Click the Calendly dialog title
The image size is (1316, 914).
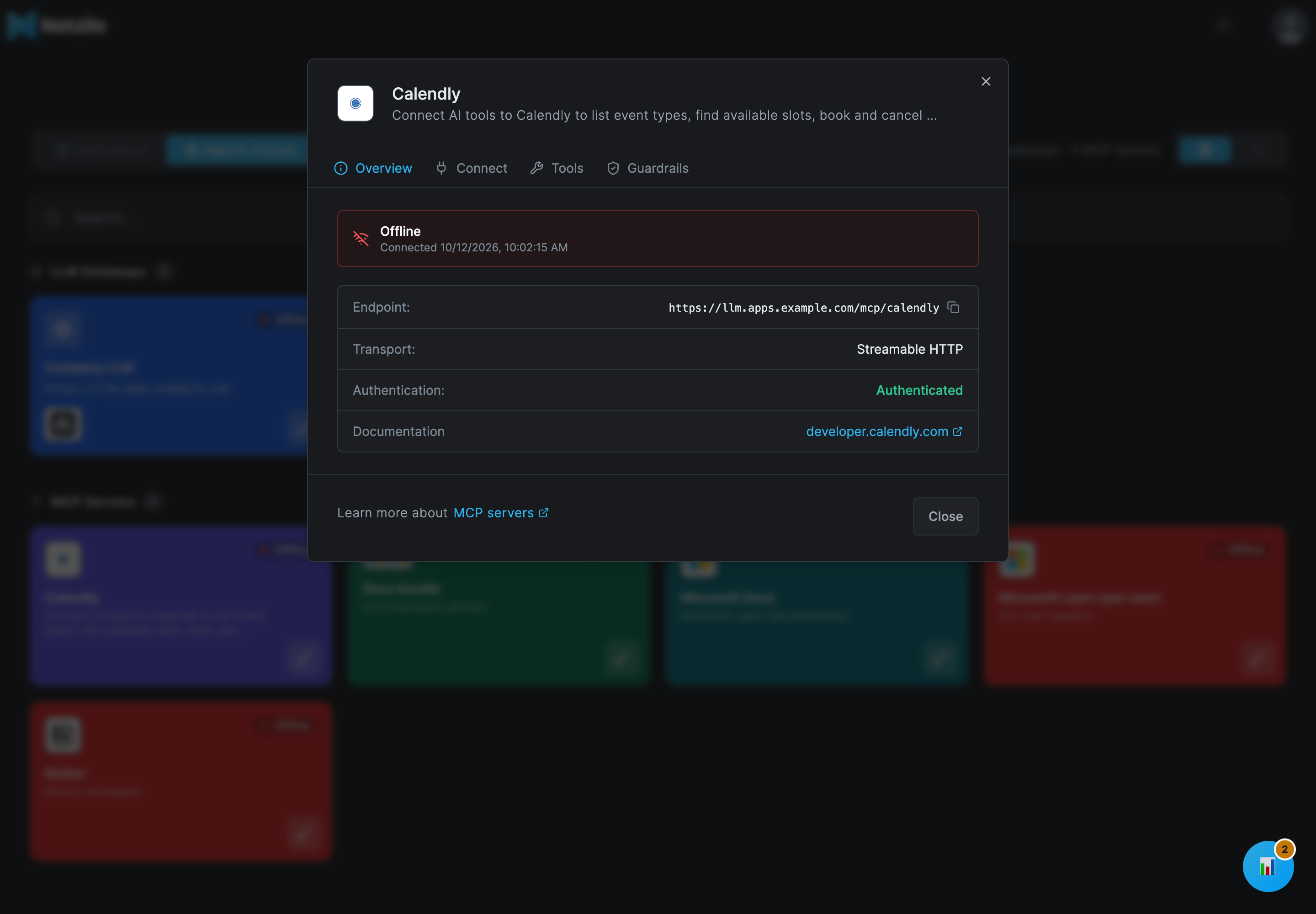426,94
